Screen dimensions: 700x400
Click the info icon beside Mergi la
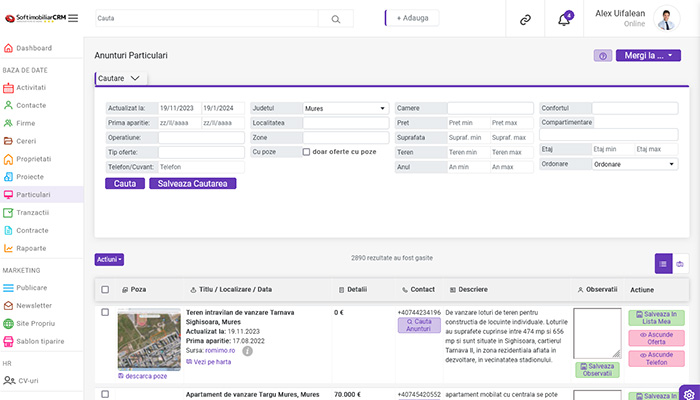pos(603,56)
